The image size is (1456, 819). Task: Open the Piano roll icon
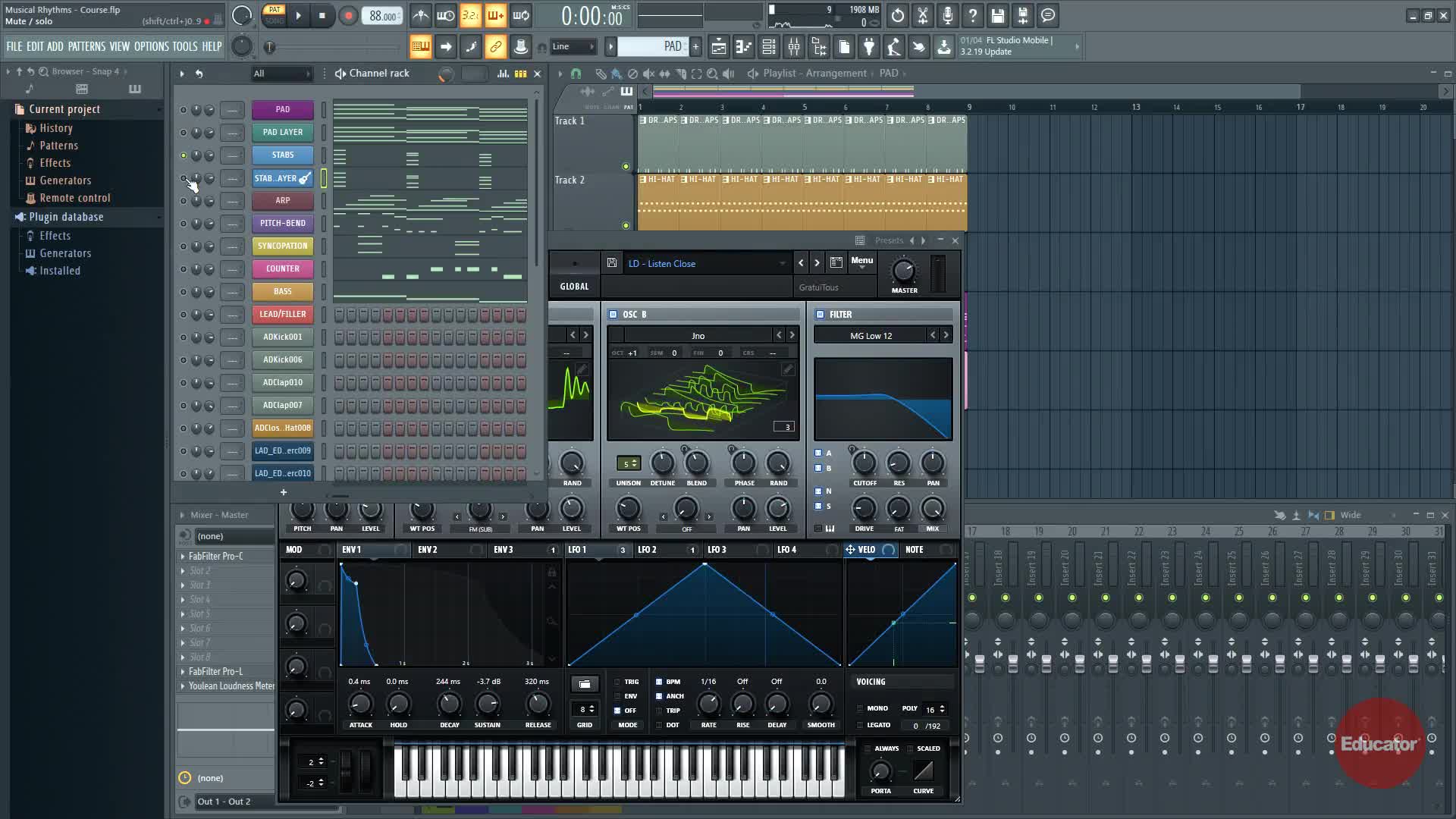click(744, 47)
